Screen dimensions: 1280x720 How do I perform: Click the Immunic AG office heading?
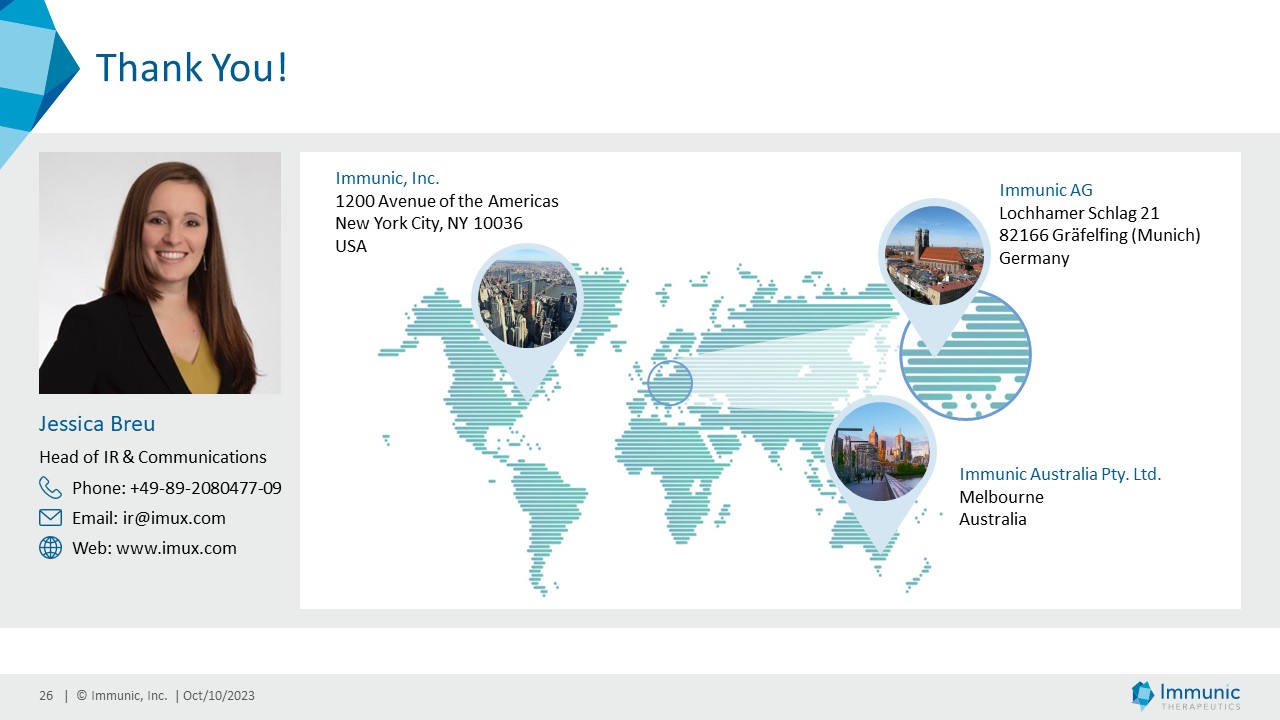click(x=1046, y=190)
